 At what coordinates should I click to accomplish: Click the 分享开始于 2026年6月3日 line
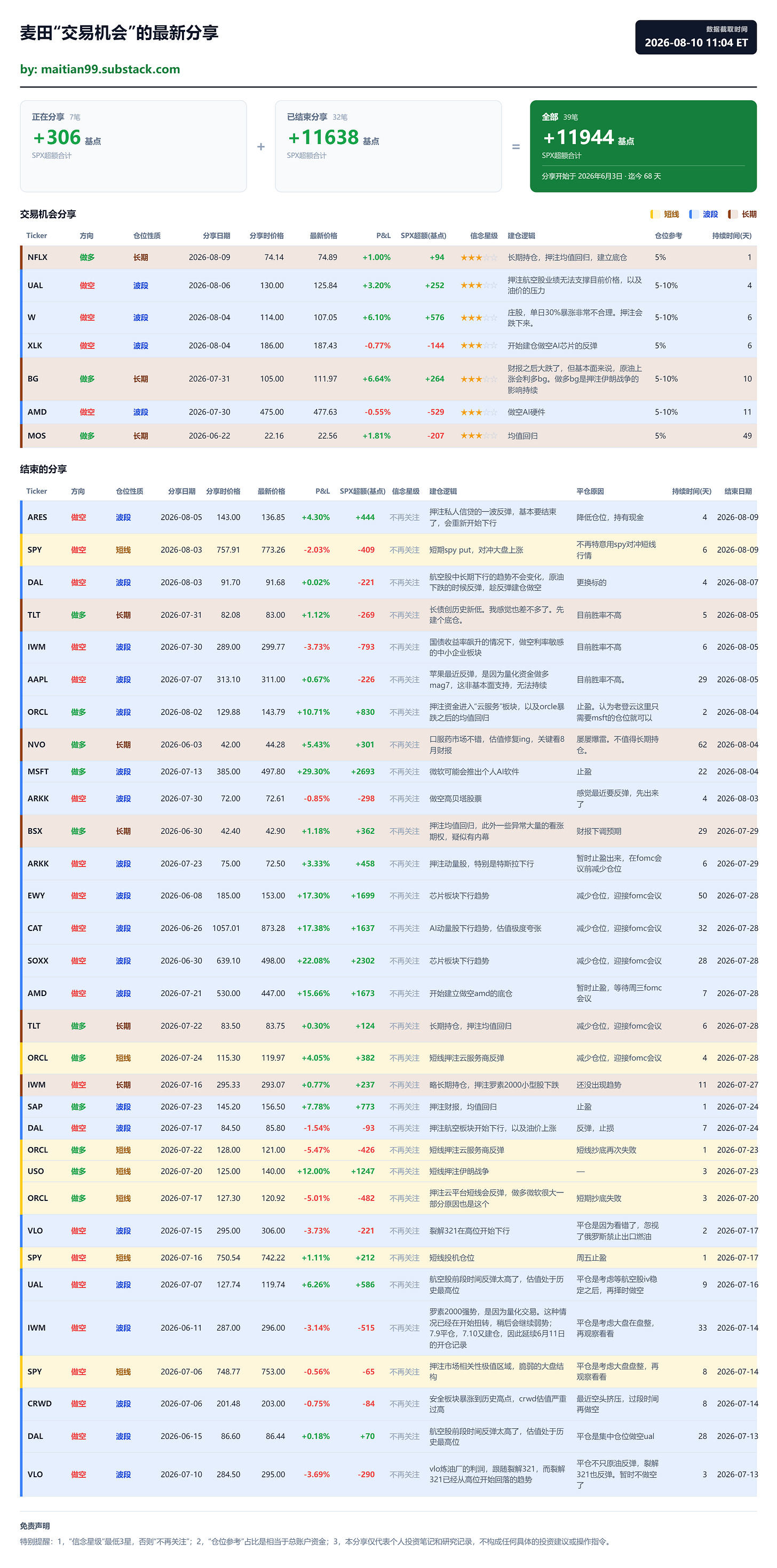tap(601, 177)
